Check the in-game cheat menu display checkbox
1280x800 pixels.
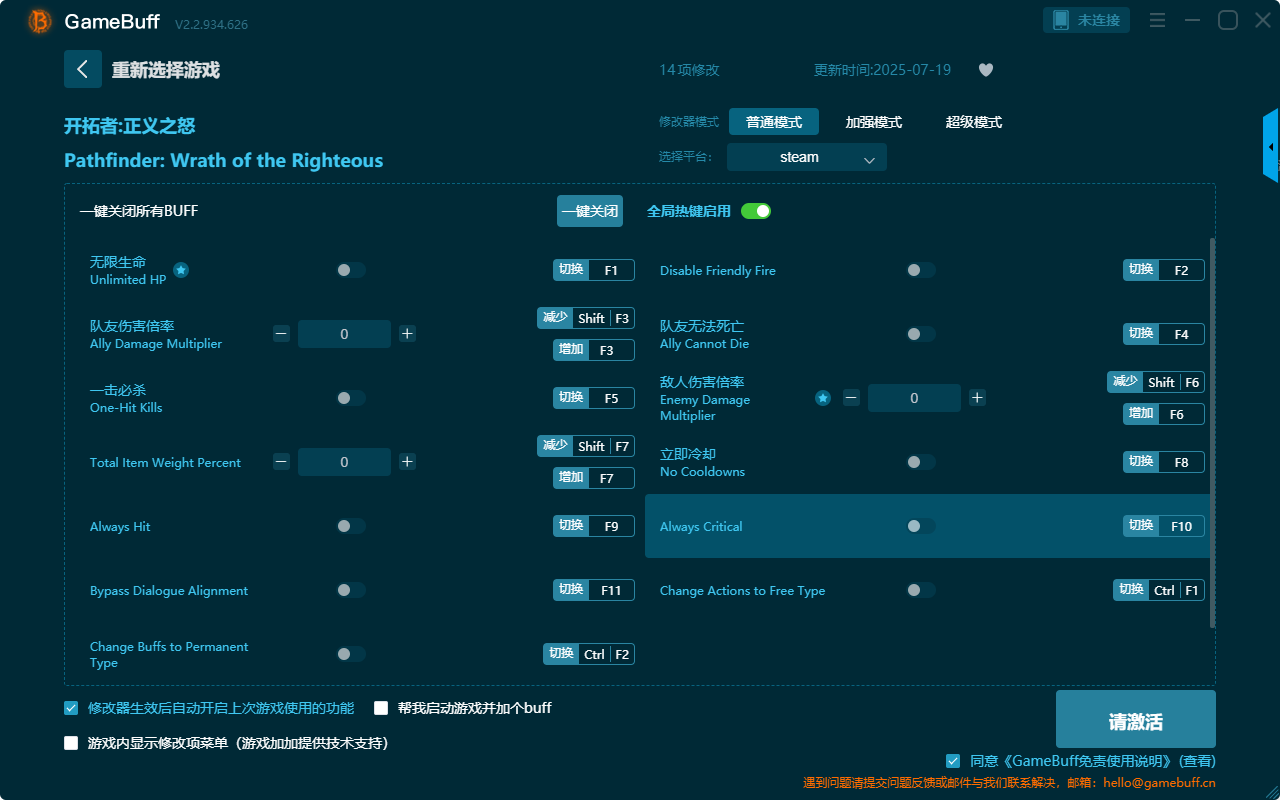pyautogui.click(x=71, y=743)
